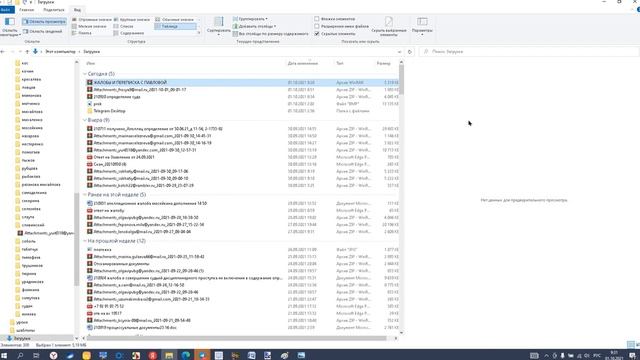Open the Параметры options button

point(422,27)
